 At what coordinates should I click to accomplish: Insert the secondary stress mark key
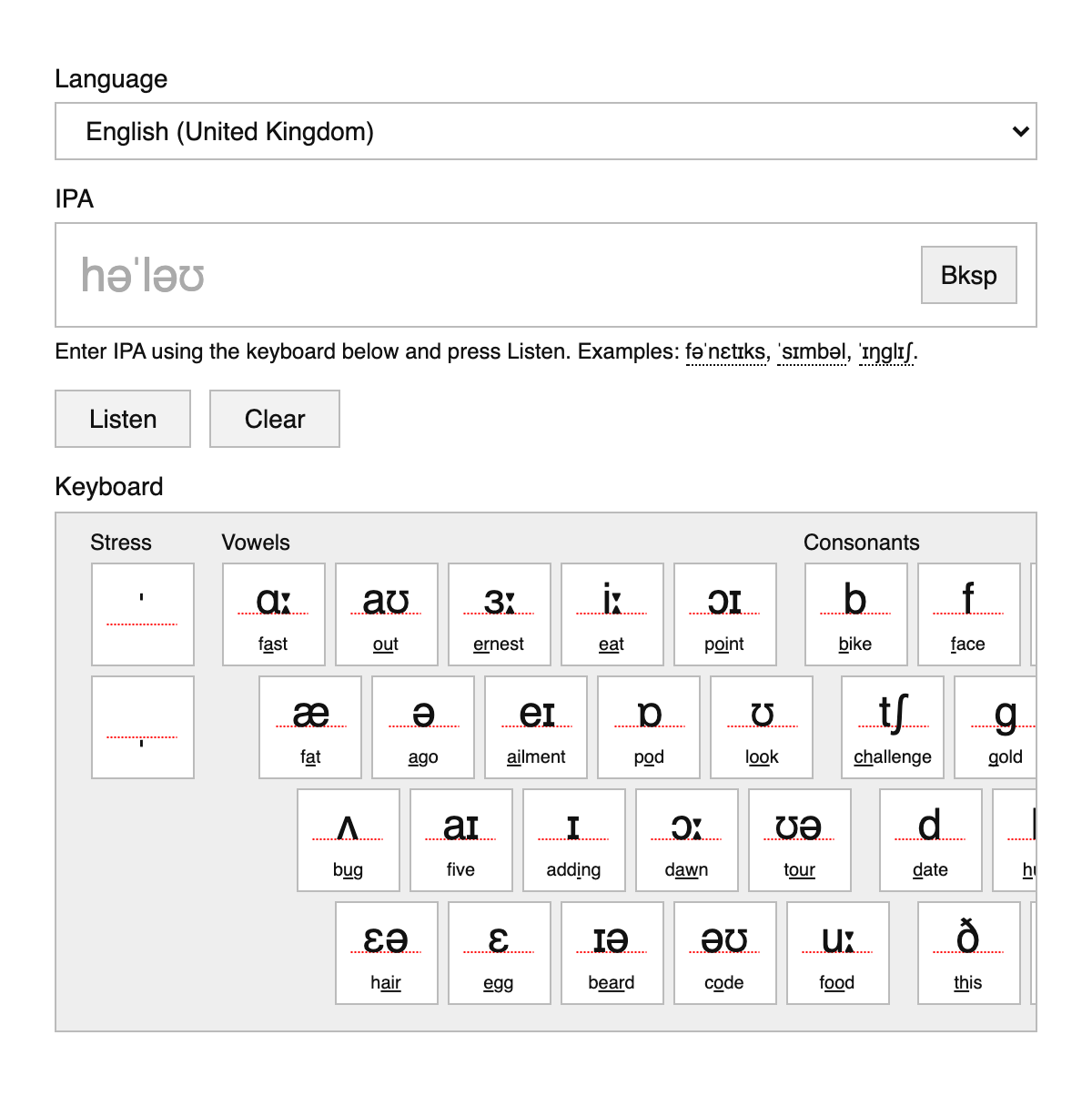[x=143, y=727]
